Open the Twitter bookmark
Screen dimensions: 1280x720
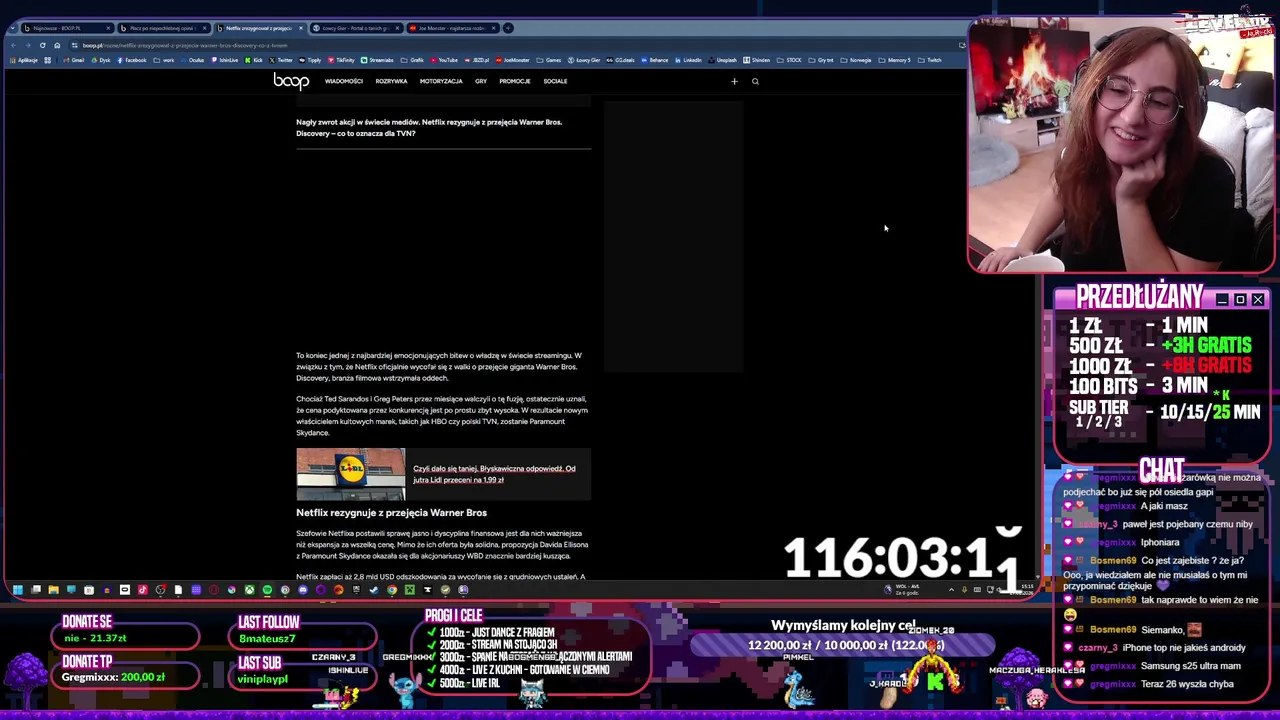click(x=279, y=60)
